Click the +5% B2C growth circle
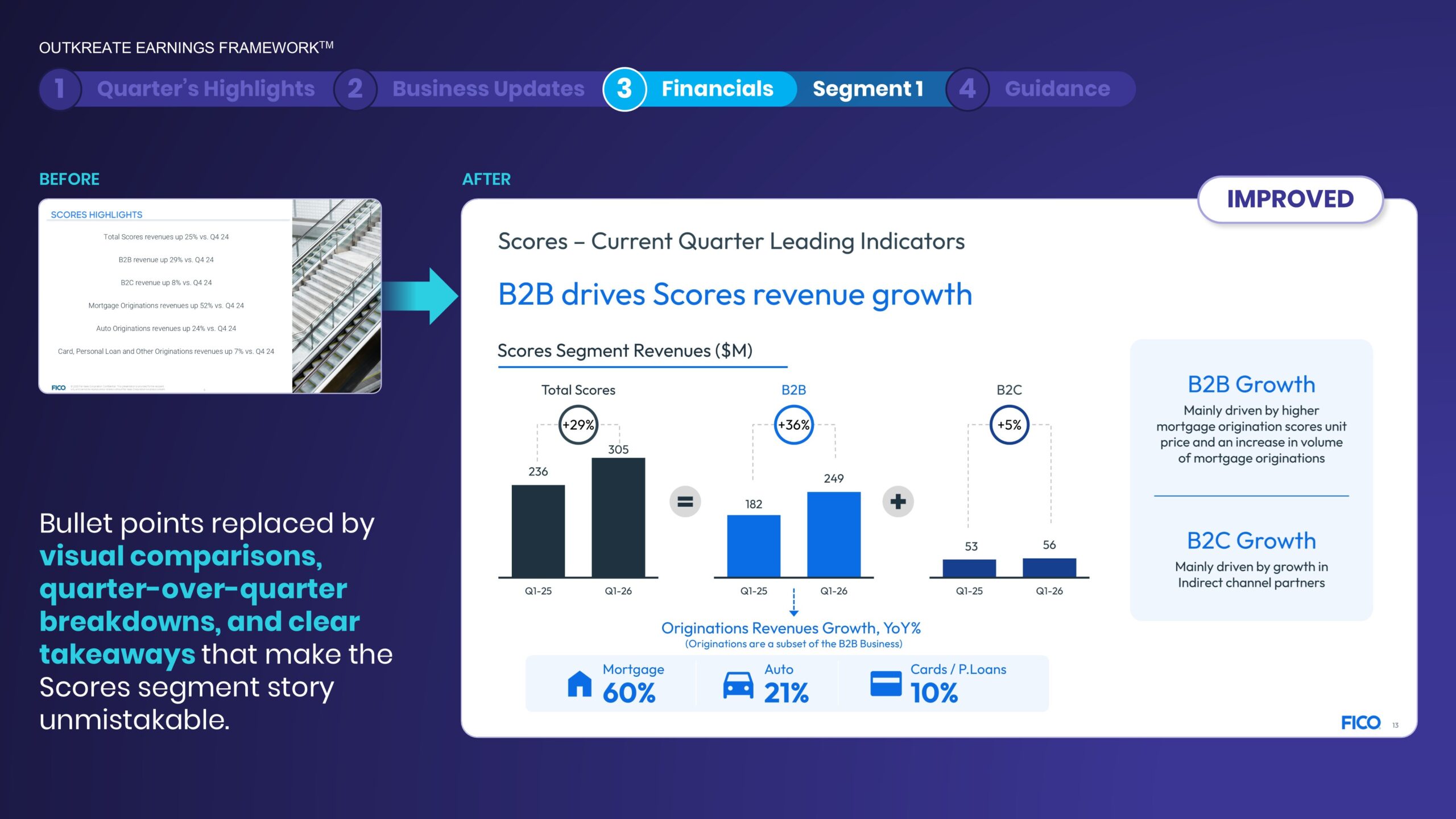1456x819 pixels. 1009,425
